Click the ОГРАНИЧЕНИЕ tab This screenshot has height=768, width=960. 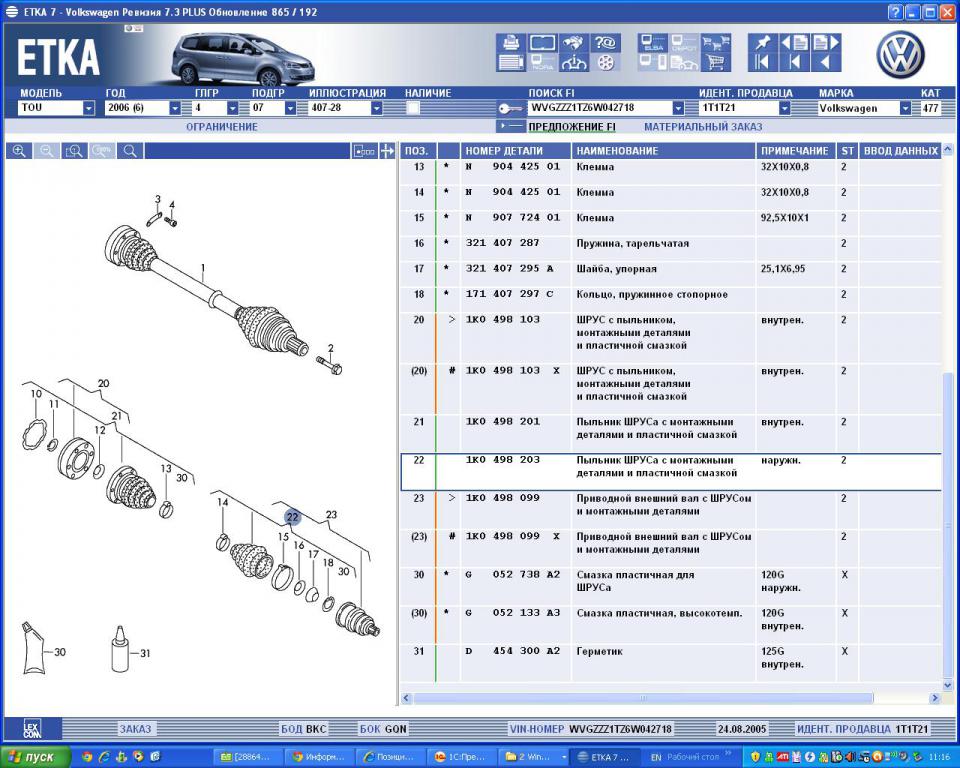(x=222, y=127)
